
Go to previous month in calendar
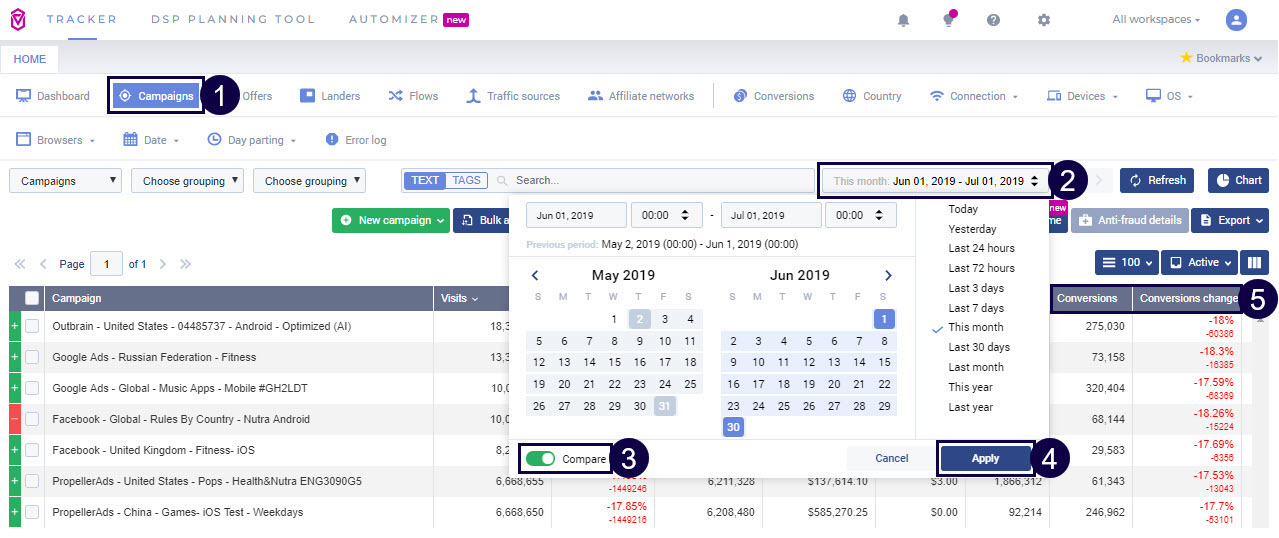(x=535, y=276)
